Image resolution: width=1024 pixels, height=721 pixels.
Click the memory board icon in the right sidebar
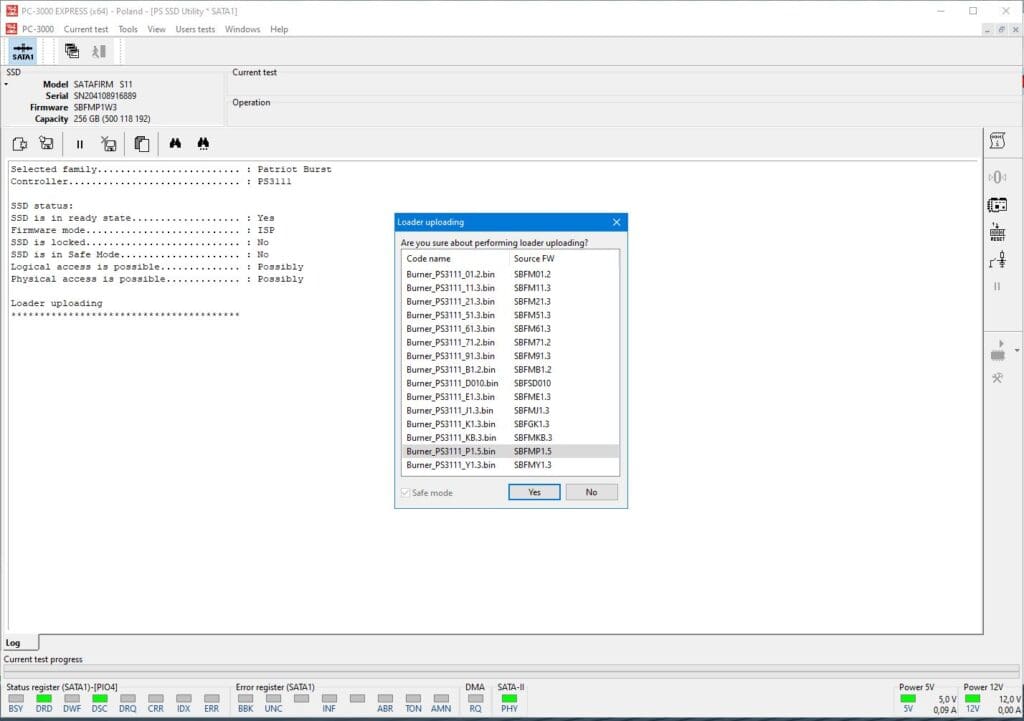point(997,205)
